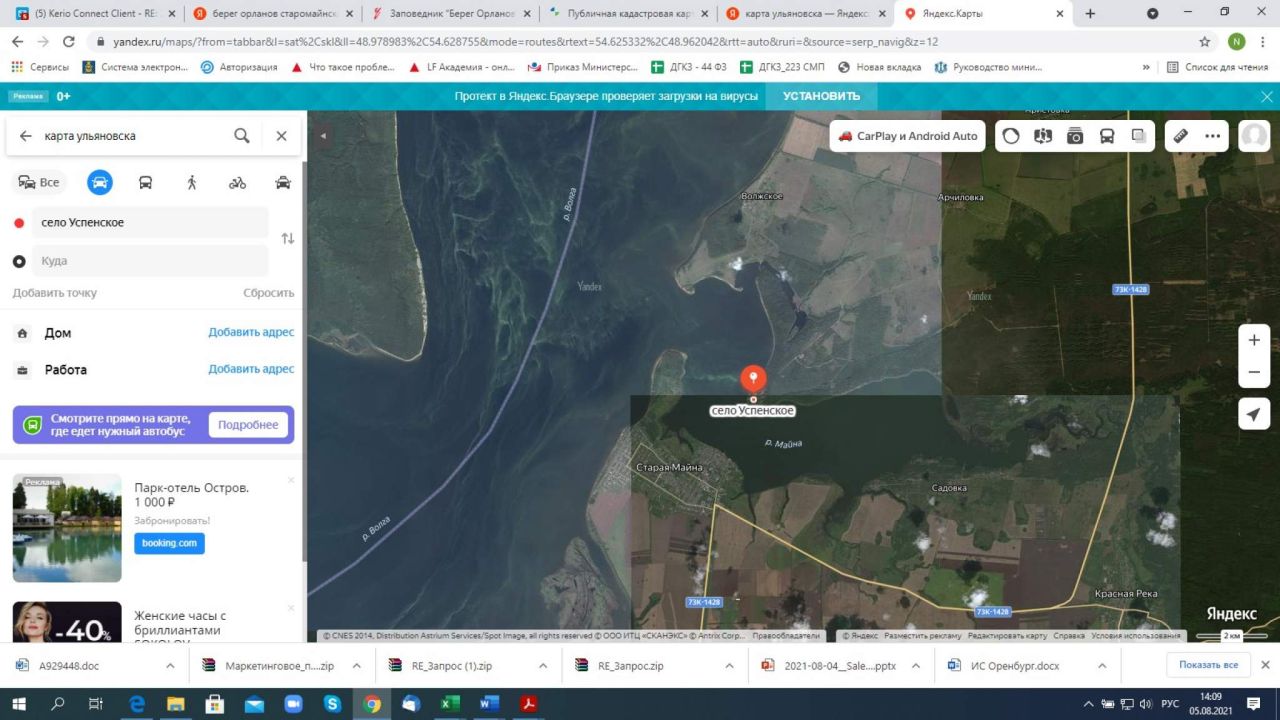The height and width of the screenshot is (720, 1280).
Task: Open the user profile avatar
Action: (1254, 136)
